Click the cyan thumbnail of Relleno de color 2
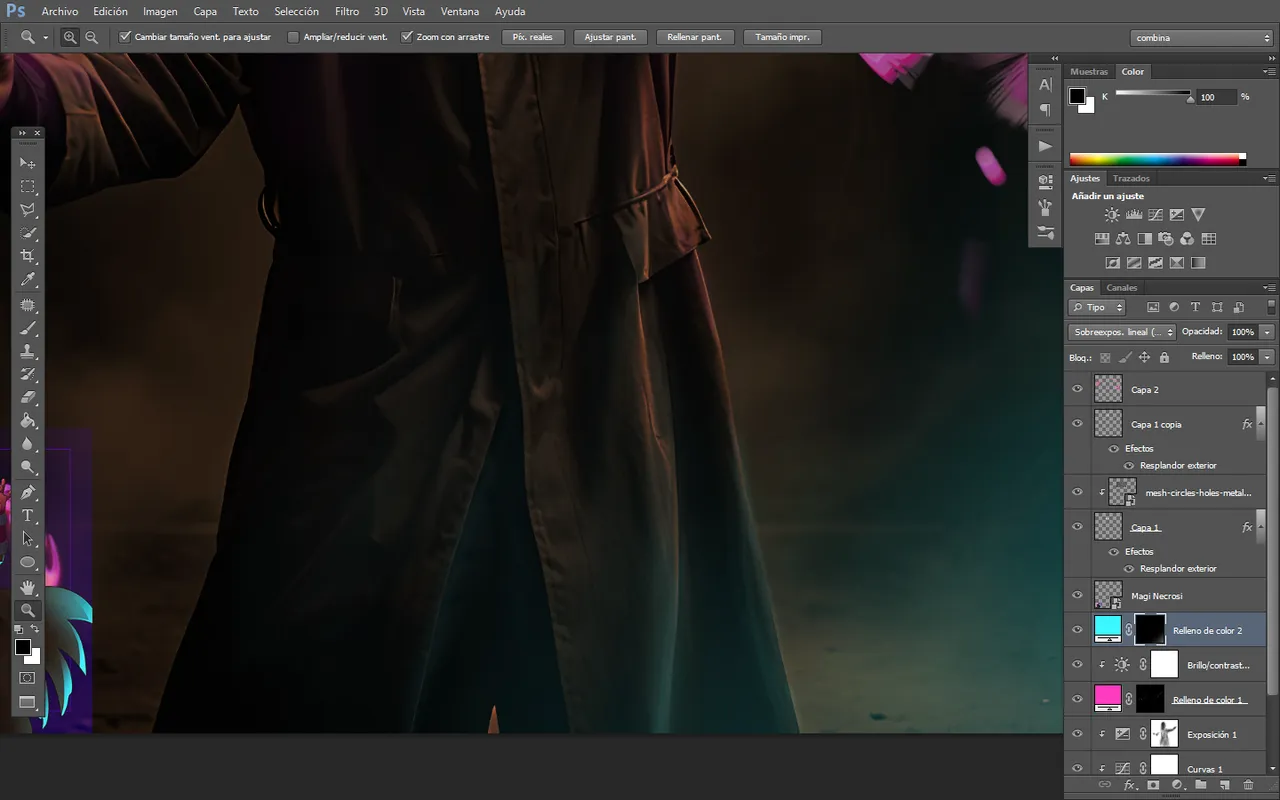 point(1108,628)
